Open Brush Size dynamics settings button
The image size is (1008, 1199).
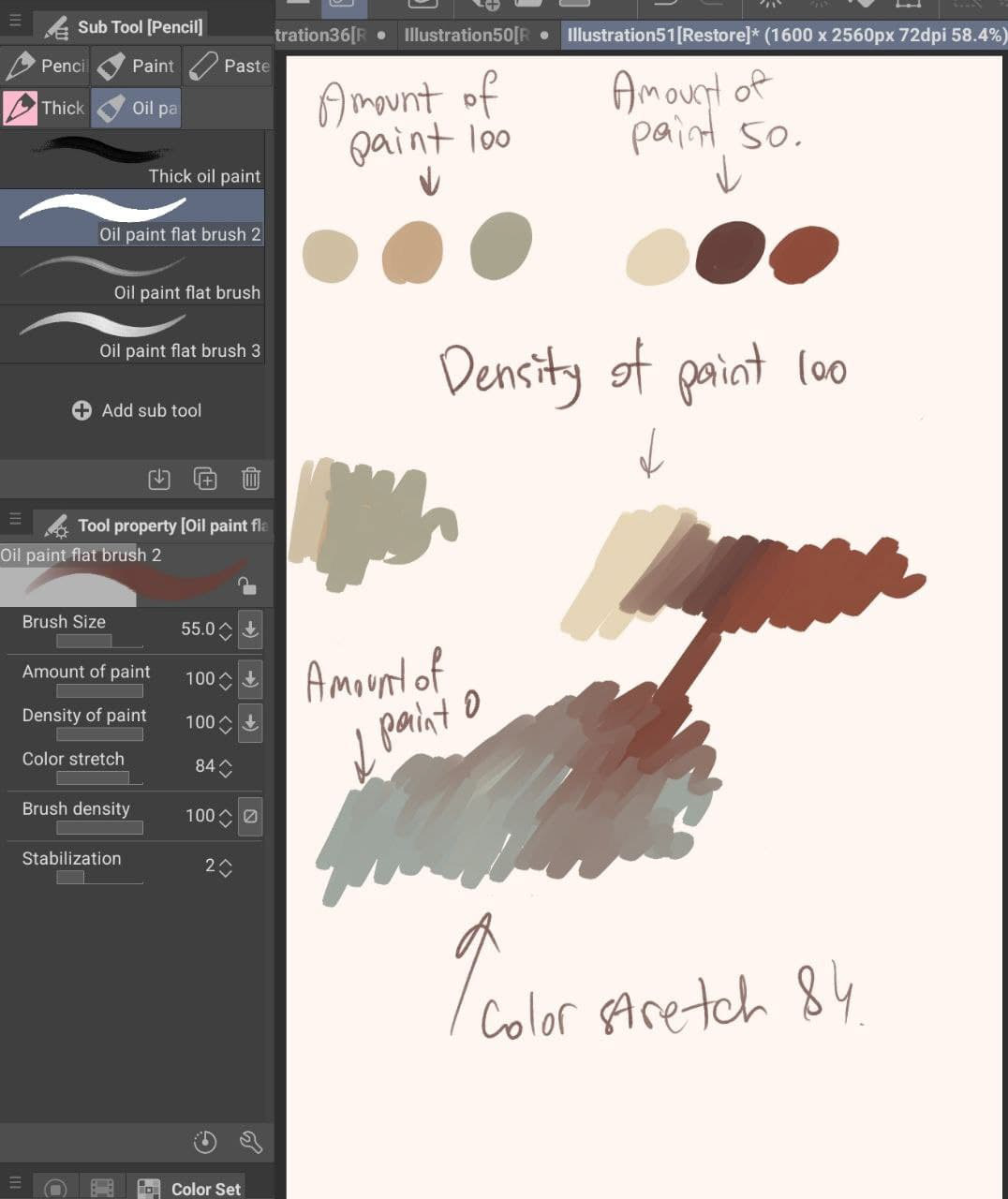coord(250,629)
